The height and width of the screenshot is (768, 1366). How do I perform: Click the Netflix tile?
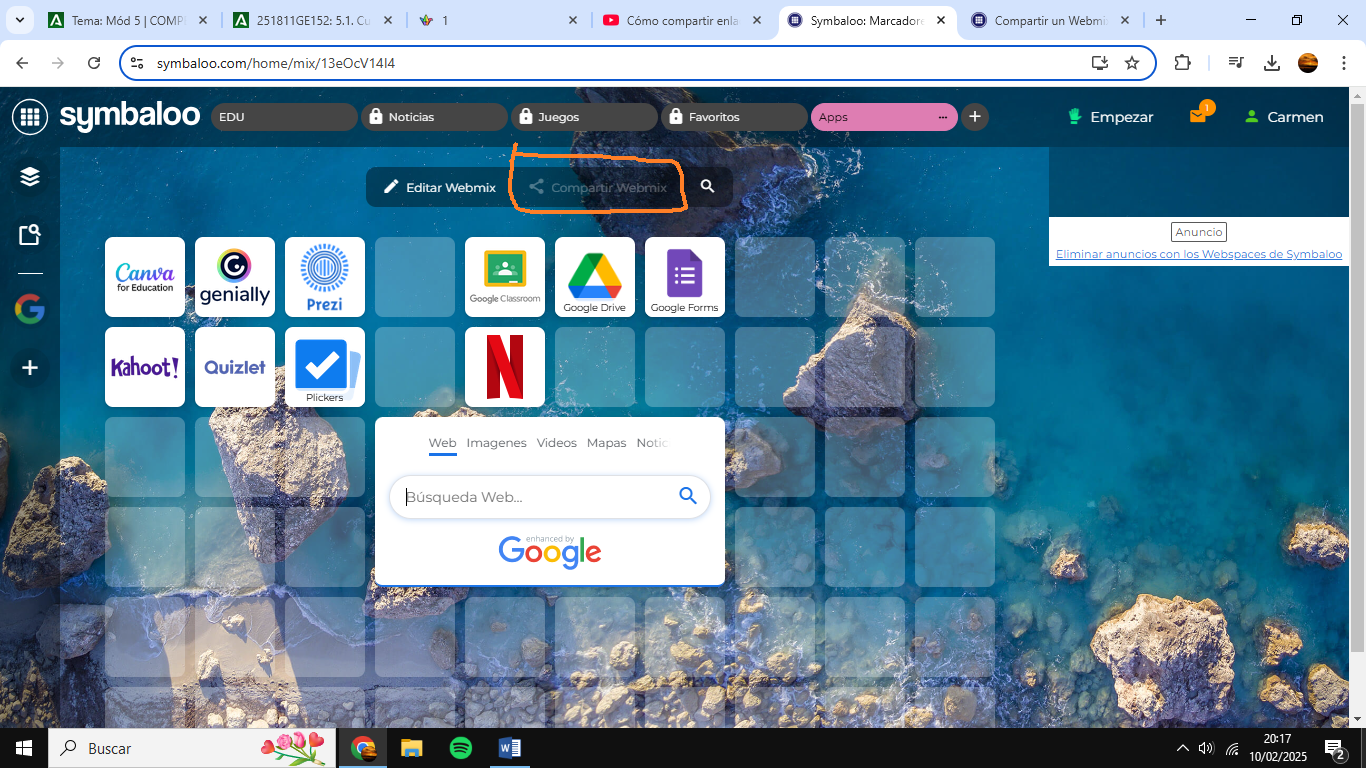505,367
